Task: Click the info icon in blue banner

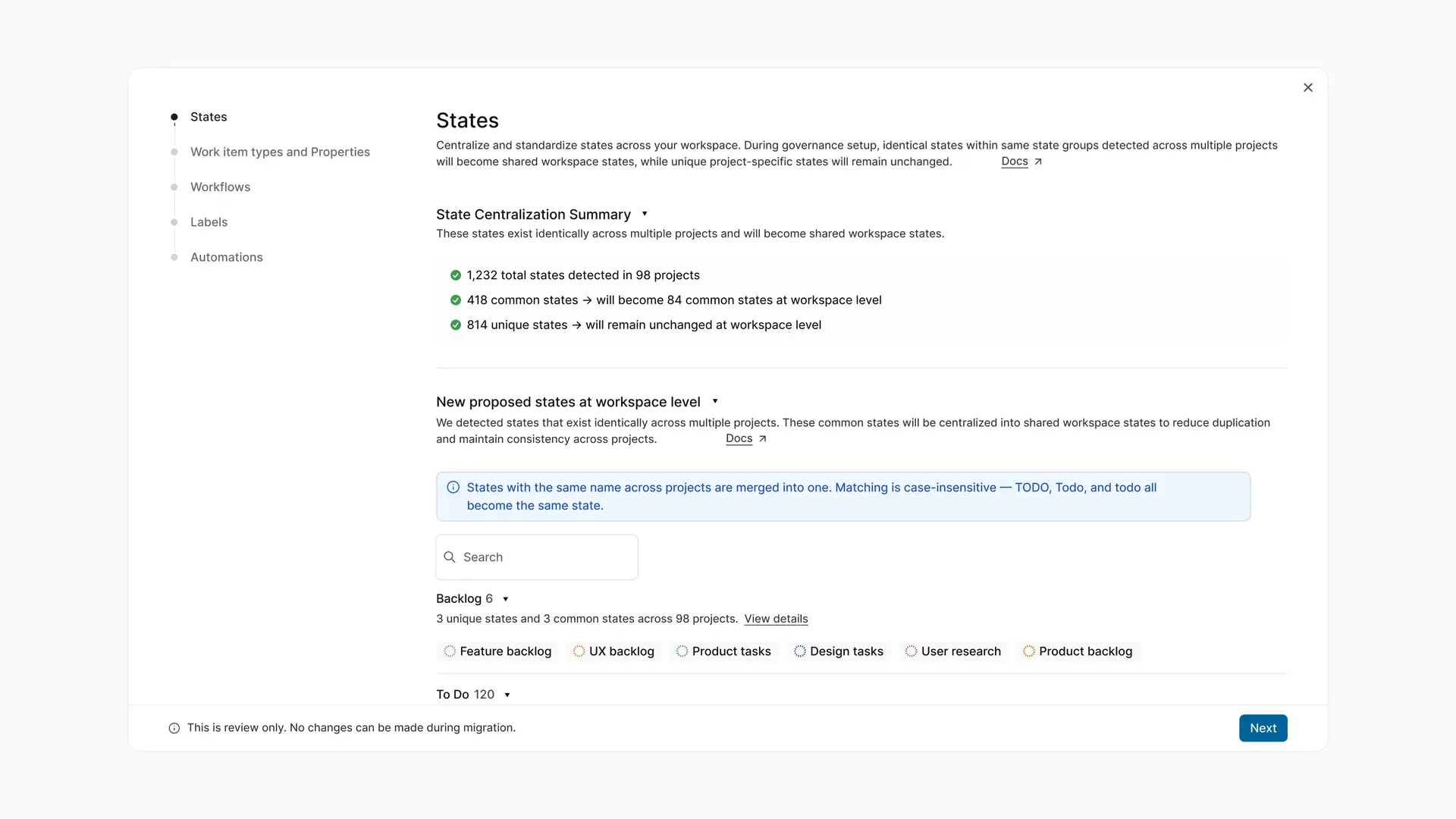Action: [x=453, y=488]
